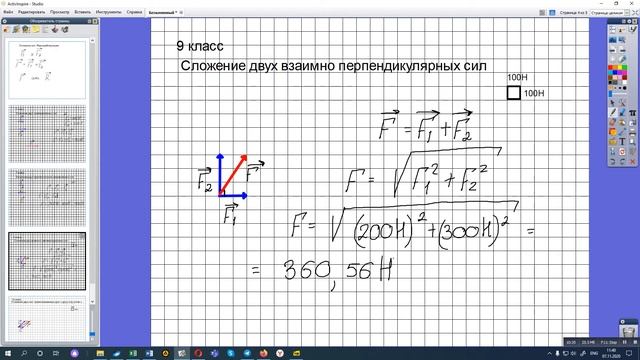This screenshot has height=360, width=640.
Task: Open Excel from the taskbar
Action: pos(133,353)
